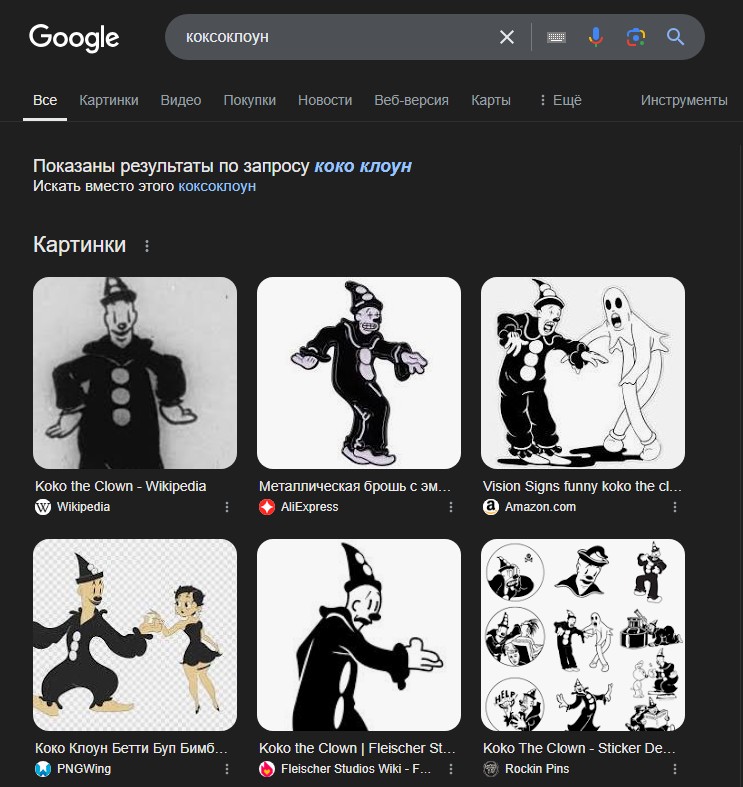This screenshot has height=787, width=743.
Task: Open more options for Rockin Pins result
Action: pos(675,769)
